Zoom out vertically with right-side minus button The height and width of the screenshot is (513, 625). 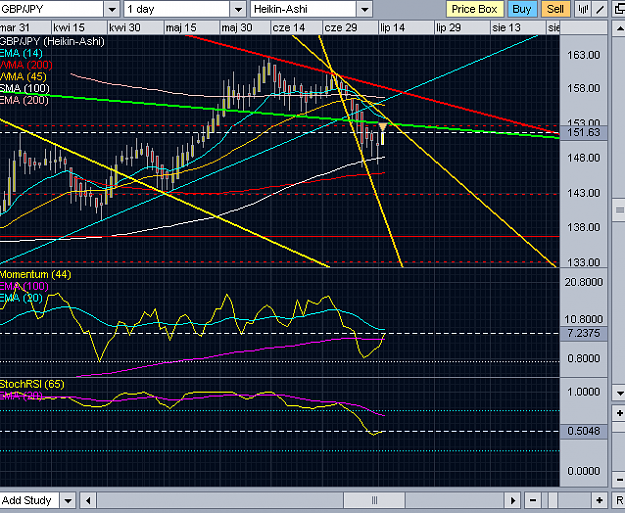pos(619,479)
